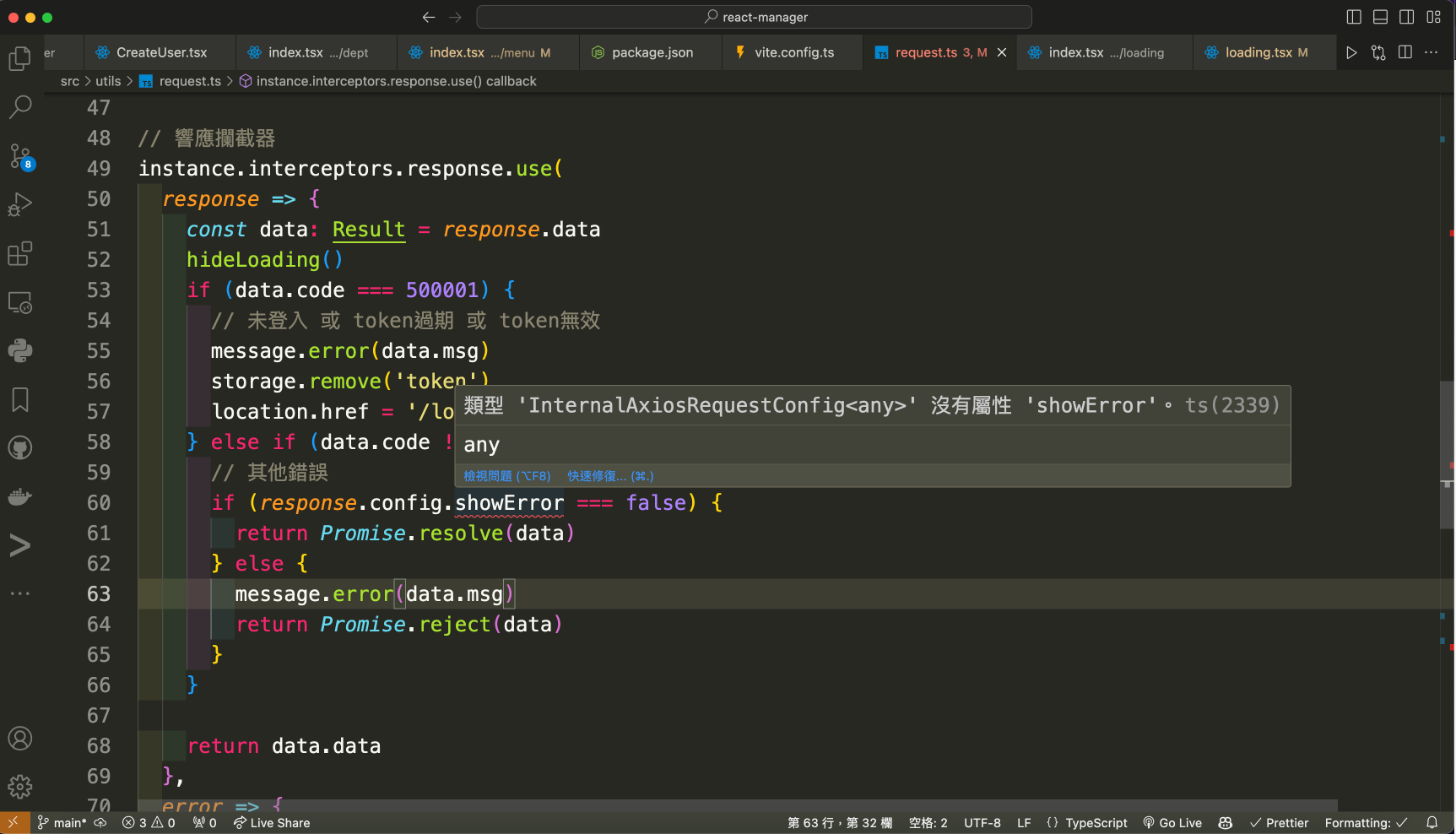Viewport: 1456px width, 834px height.
Task: Open the Manage gear icon
Action: [19, 787]
